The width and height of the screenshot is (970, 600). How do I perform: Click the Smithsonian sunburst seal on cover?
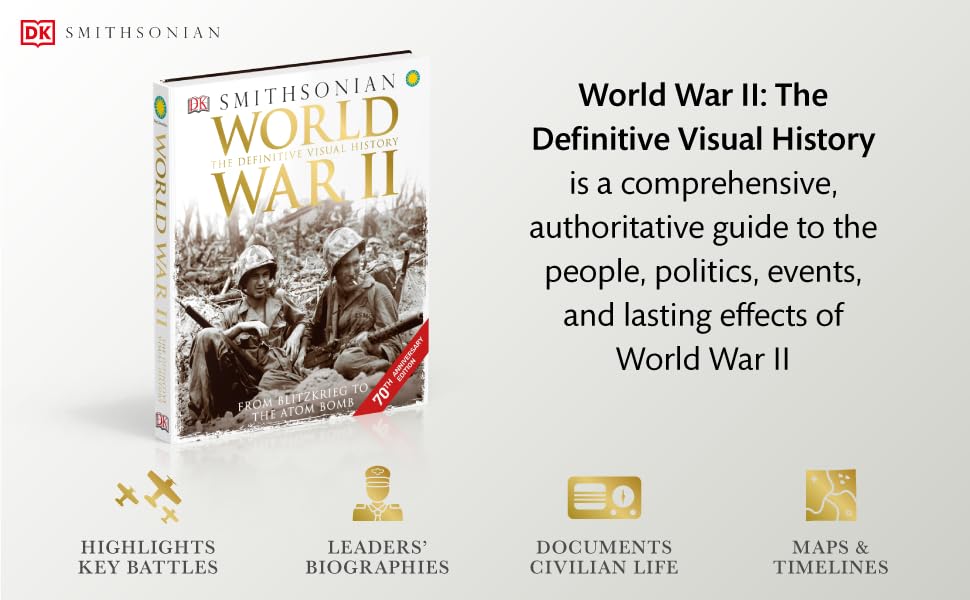413,79
